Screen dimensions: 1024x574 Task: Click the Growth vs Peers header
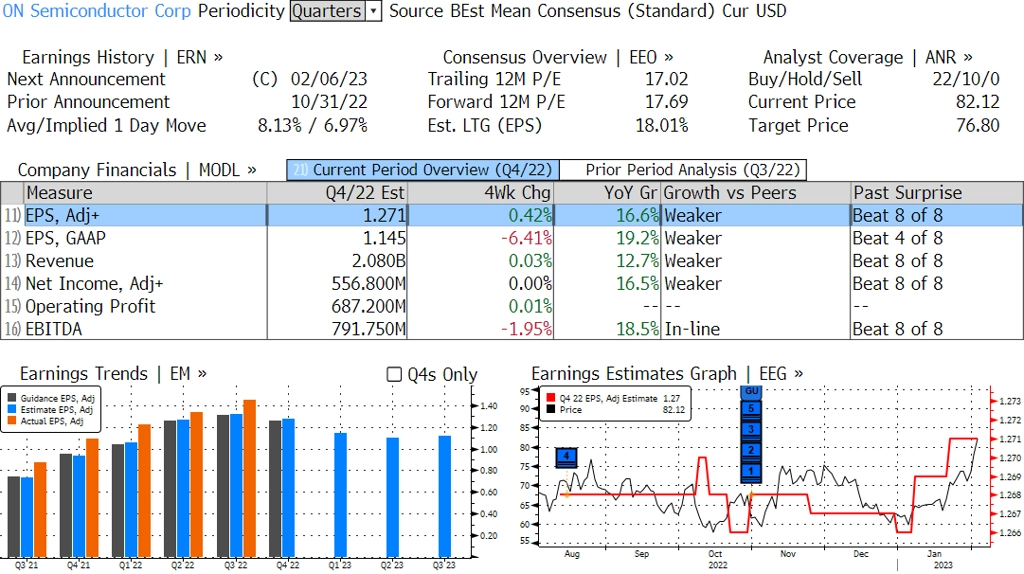(x=756, y=193)
